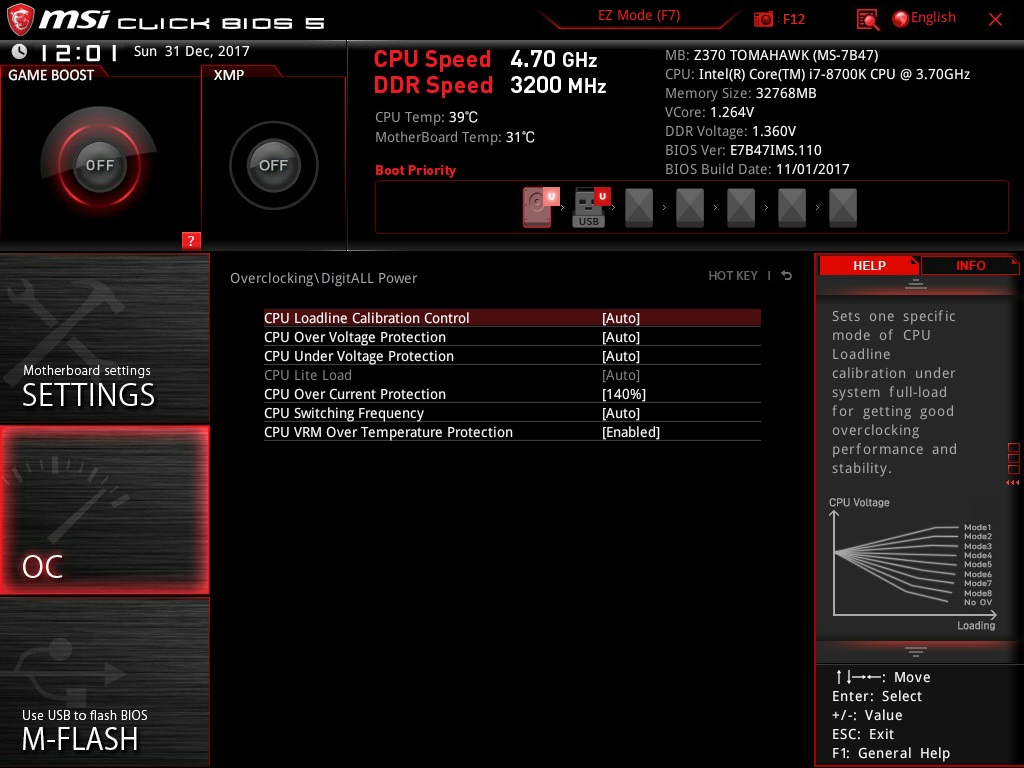The width and height of the screenshot is (1024, 768).
Task: Open the HOT KEY list
Action: tap(733, 276)
